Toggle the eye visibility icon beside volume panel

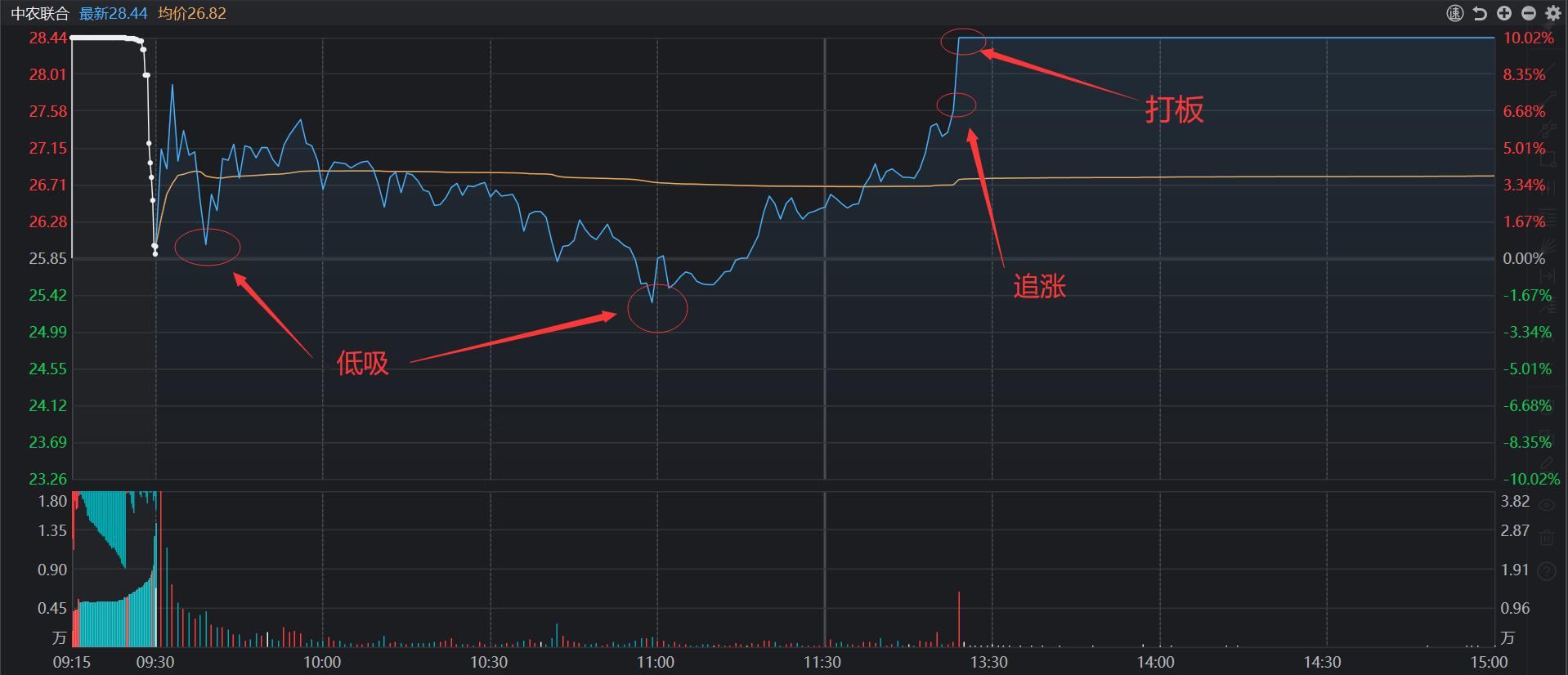1547,504
